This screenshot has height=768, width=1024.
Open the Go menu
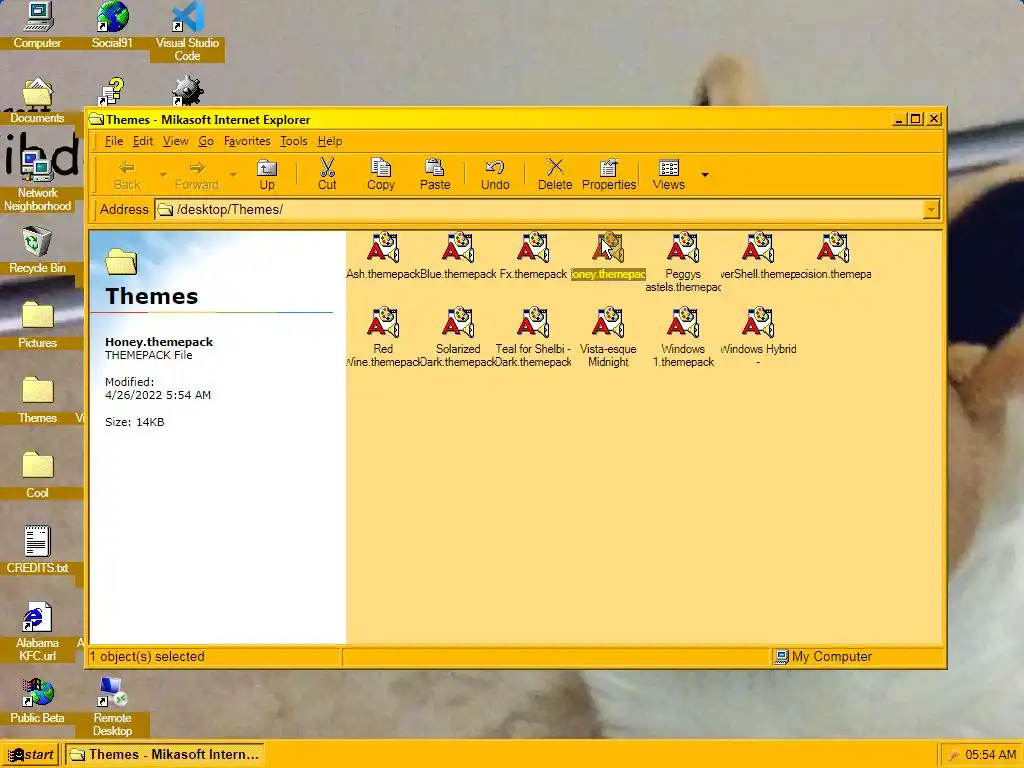click(206, 141)
